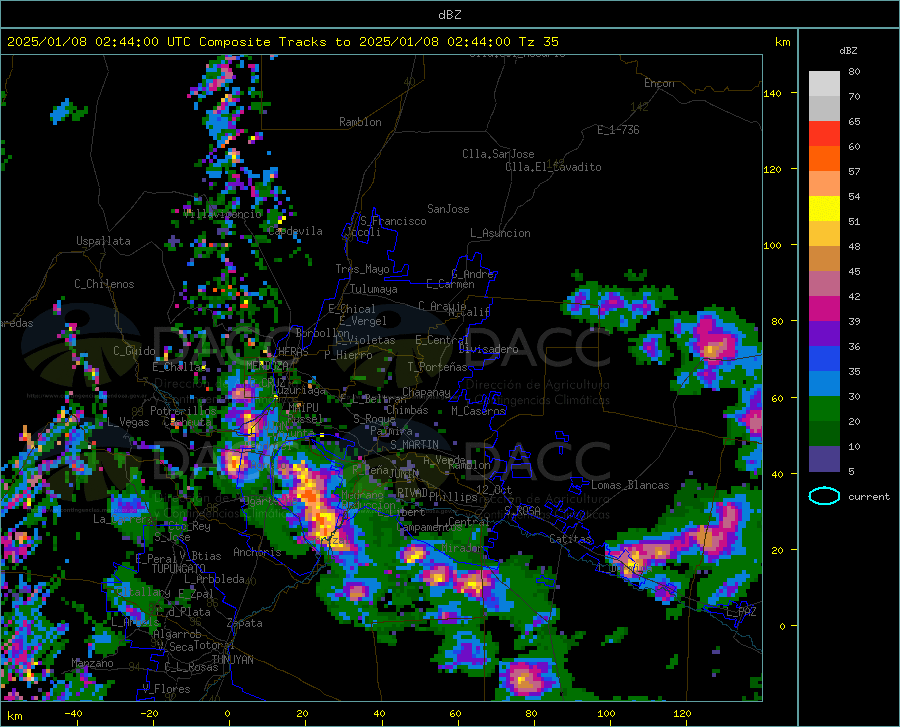The height and width of the screenshot is (727, 900).
Task: Click the 'Chapanay' place label
Action: [426, 392]
